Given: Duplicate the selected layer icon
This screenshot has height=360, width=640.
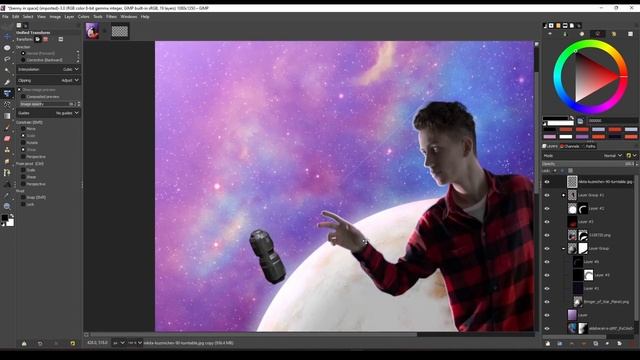Looking at the screenshot, I should point(596,344).
